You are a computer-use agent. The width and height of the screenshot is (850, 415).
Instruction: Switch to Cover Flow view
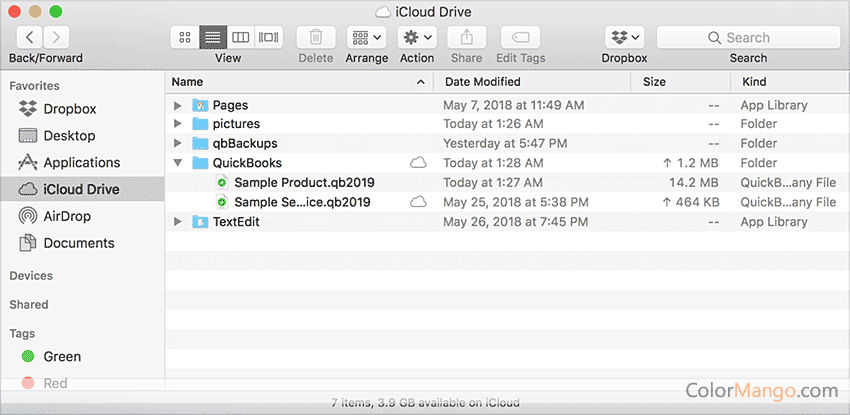coord(269,37)
